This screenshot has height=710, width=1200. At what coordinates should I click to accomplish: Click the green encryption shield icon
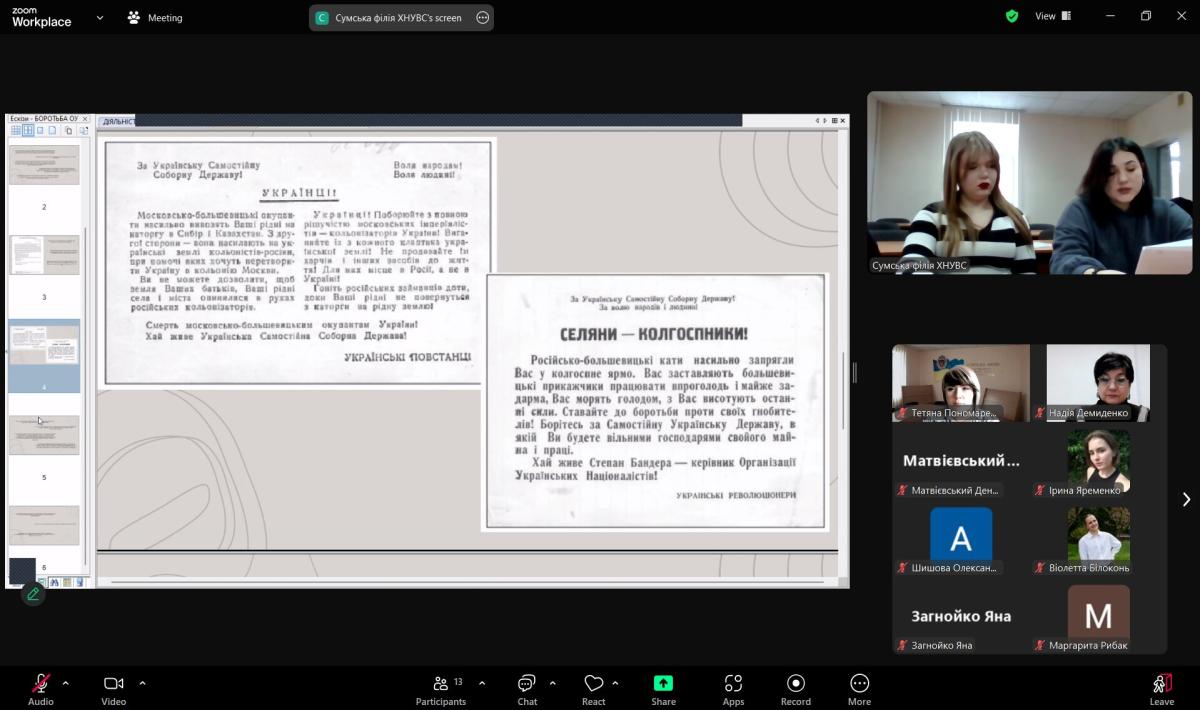(1012, 16)
